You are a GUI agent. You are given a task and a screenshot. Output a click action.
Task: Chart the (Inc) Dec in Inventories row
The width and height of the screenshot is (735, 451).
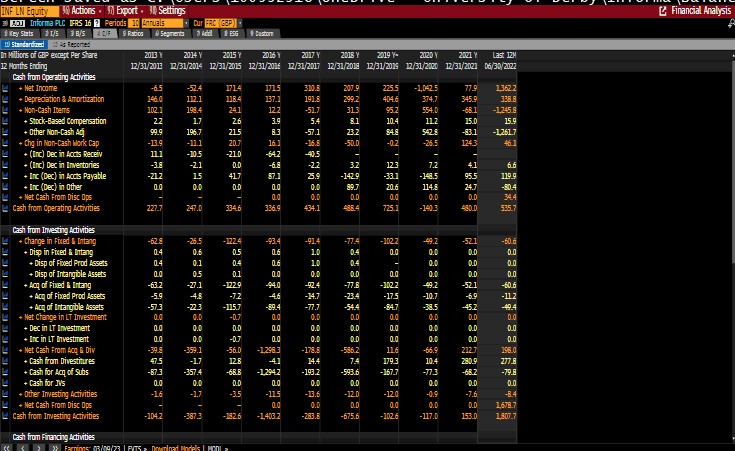pos(5,165)
